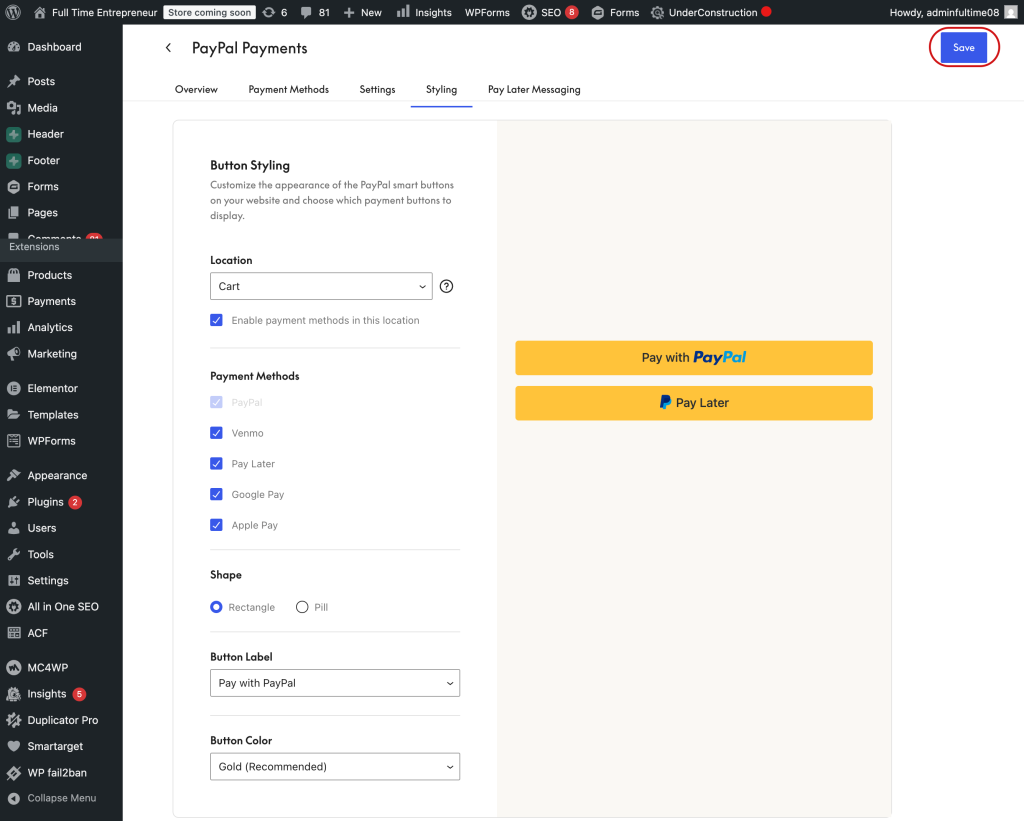Open ACF in sidebar
1024x821 pixels.
37,633
